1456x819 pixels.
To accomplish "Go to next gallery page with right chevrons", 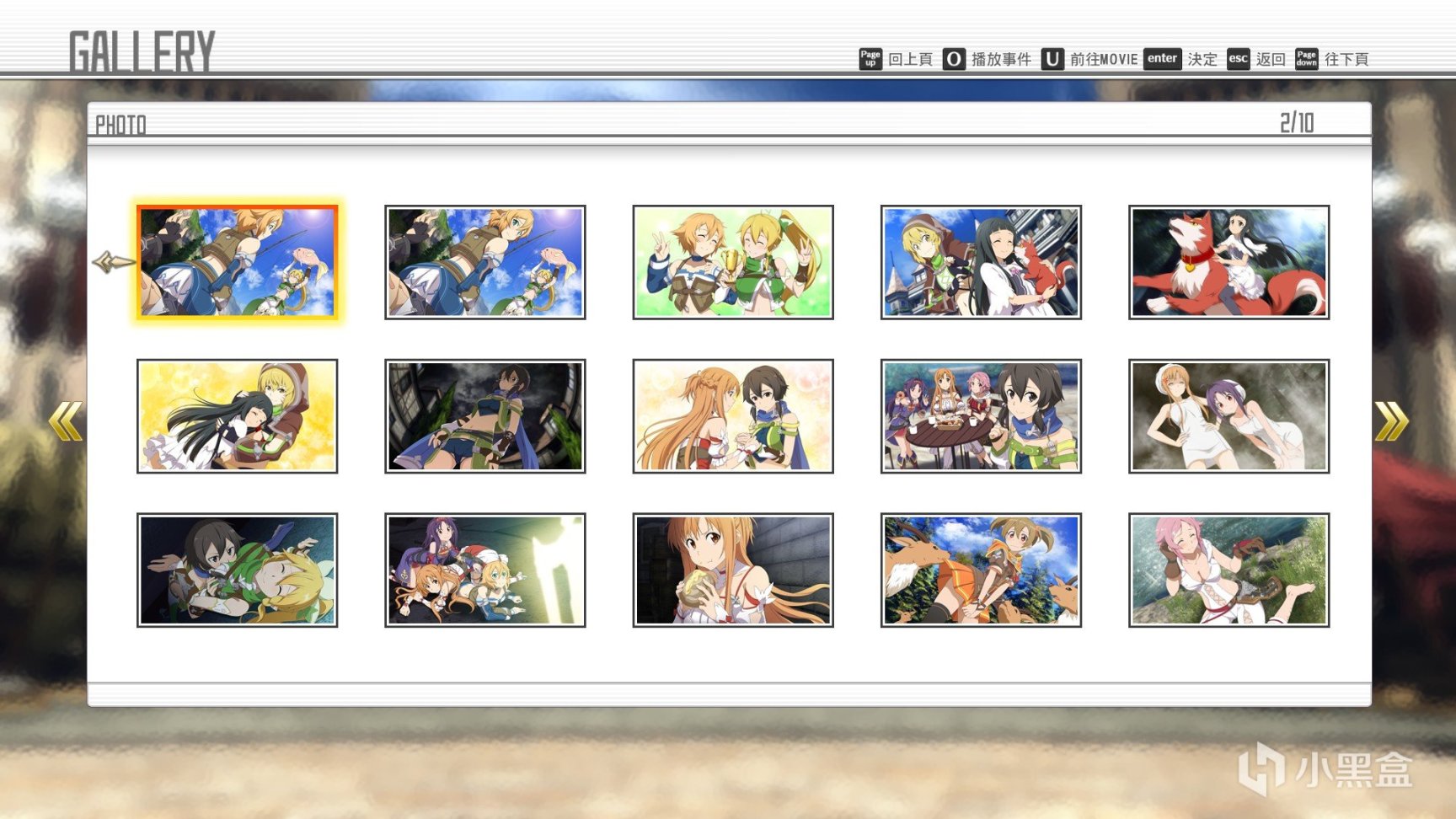I will (x=1392, y=420).
